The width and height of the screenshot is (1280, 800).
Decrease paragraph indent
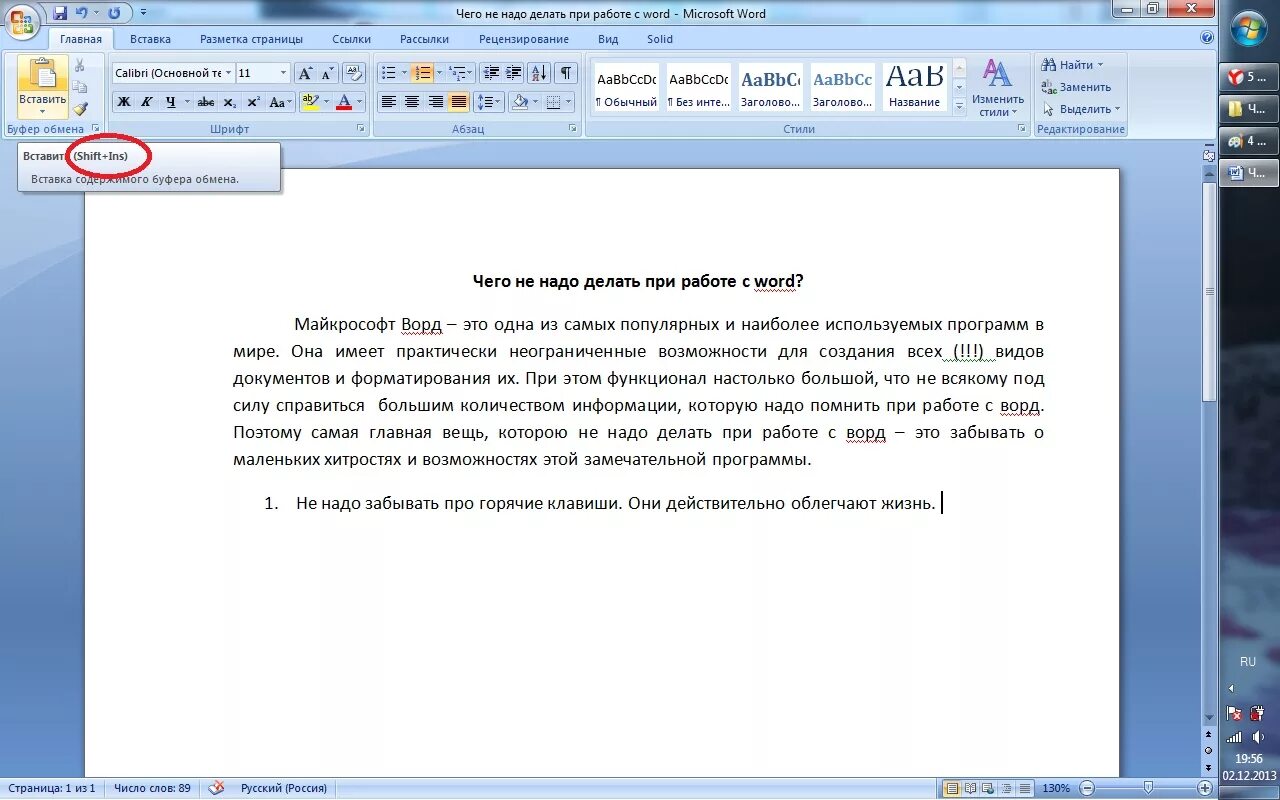click(490, 73)
